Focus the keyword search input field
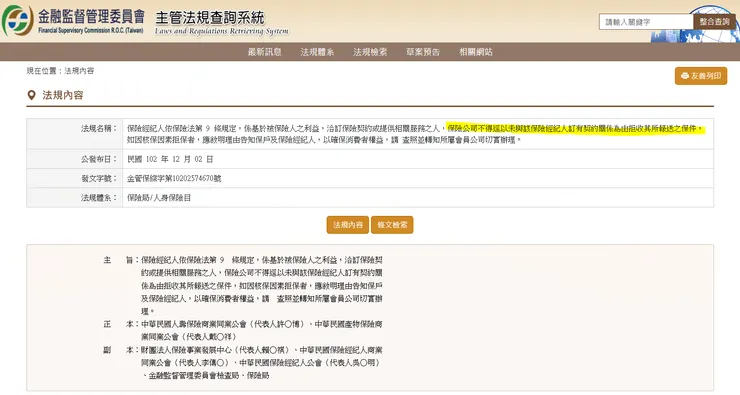 click(x=646, y=22)
